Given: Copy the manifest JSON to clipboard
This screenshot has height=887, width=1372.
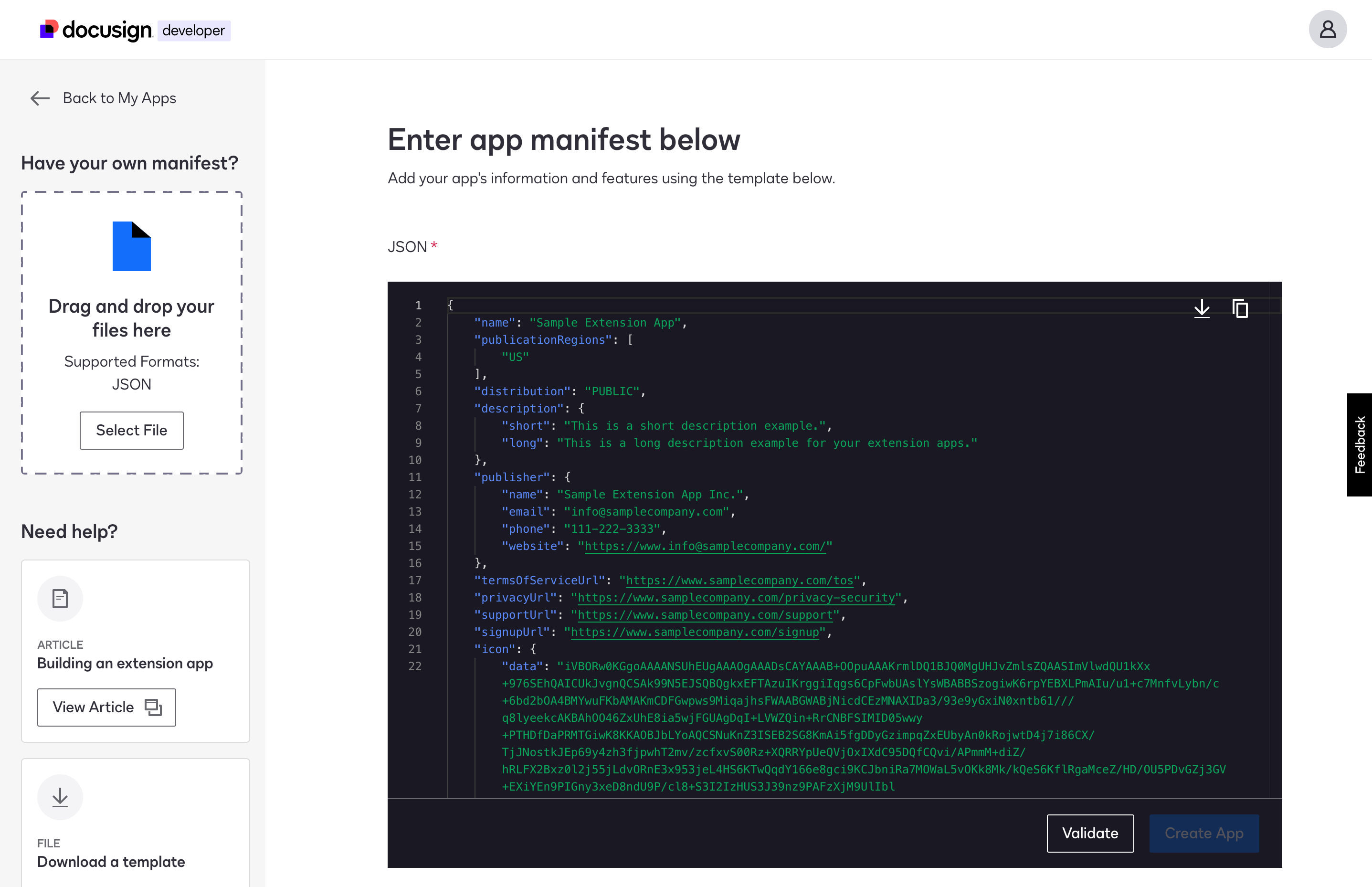Looking at the screenshot, I should tap(1239, 309).
